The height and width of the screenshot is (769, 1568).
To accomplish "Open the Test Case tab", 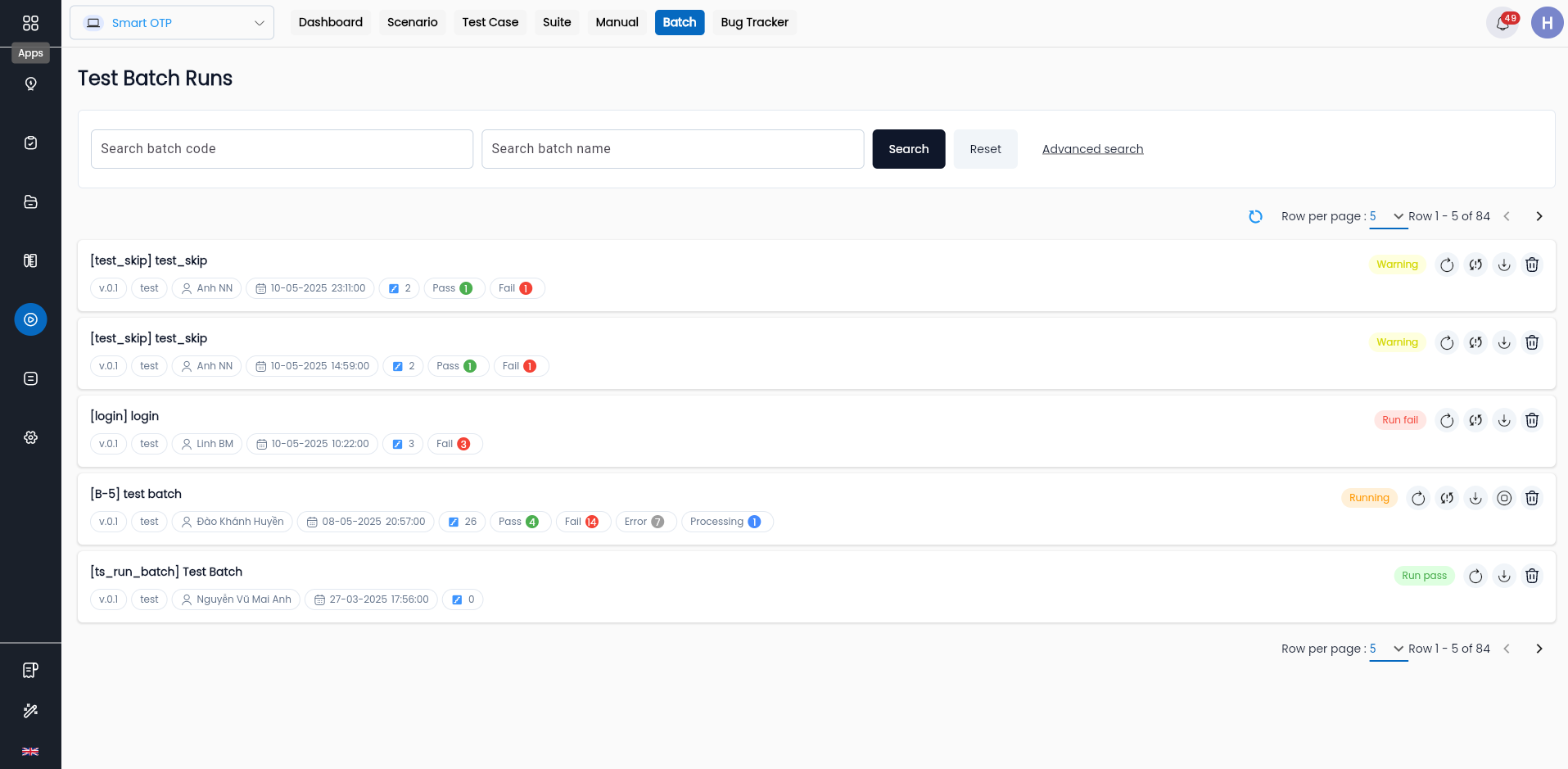I will pos(490,22).
